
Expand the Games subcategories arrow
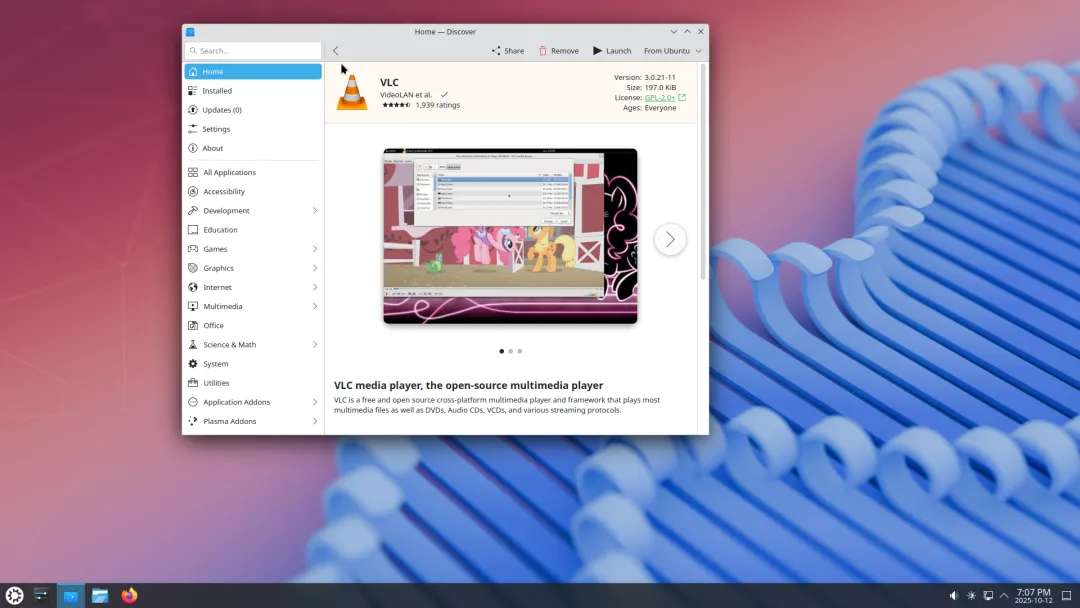point(315,249)
